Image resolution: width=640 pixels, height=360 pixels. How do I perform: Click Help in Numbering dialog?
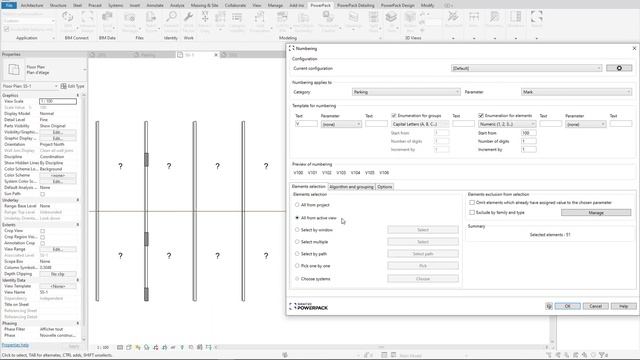[x=623, y=306]
